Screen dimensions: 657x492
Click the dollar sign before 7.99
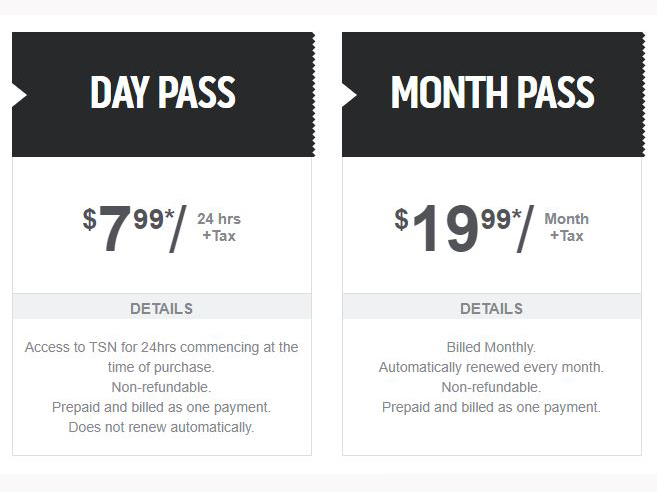89,219
